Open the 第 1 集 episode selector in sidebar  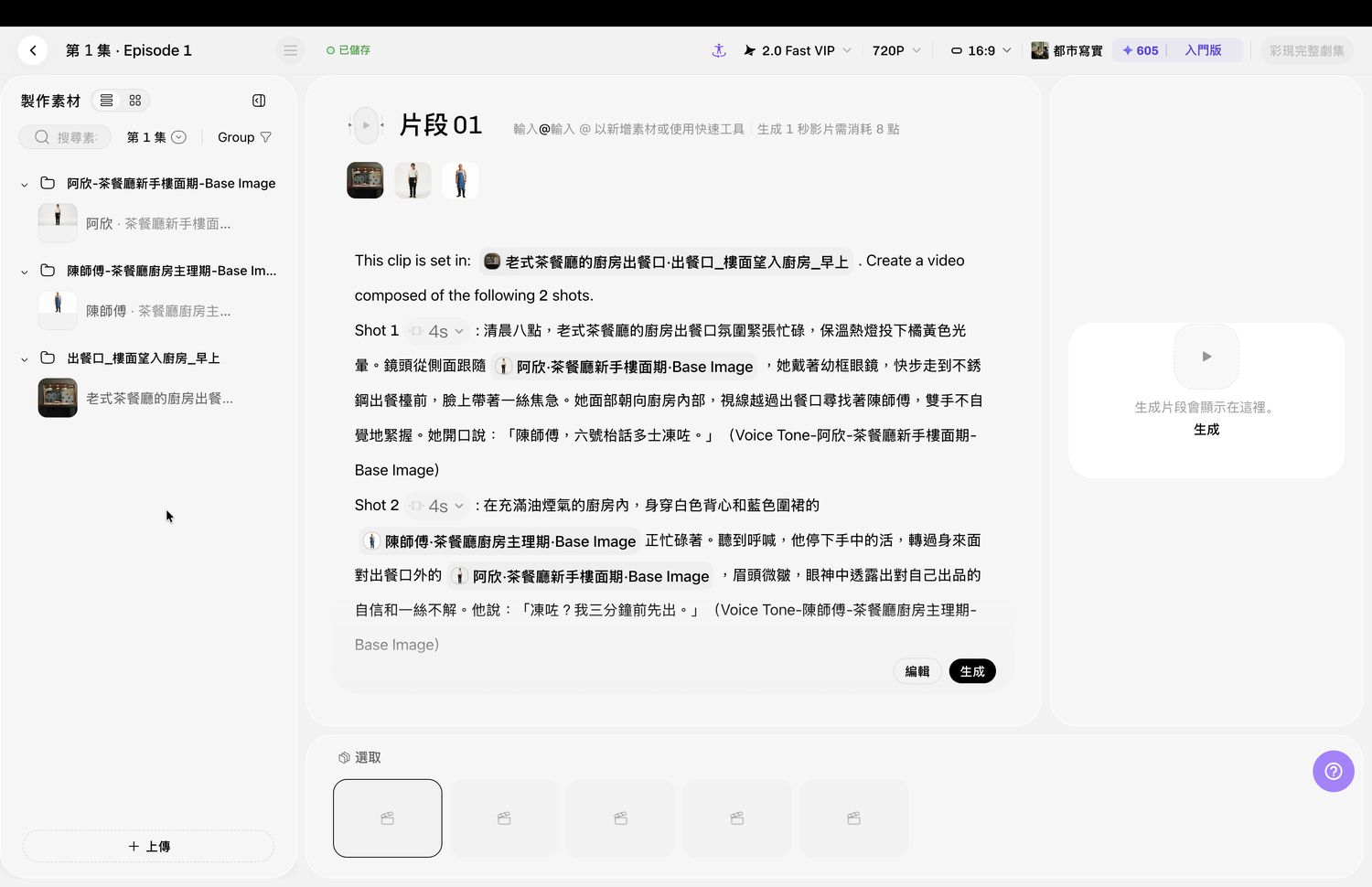coord(156,137)
